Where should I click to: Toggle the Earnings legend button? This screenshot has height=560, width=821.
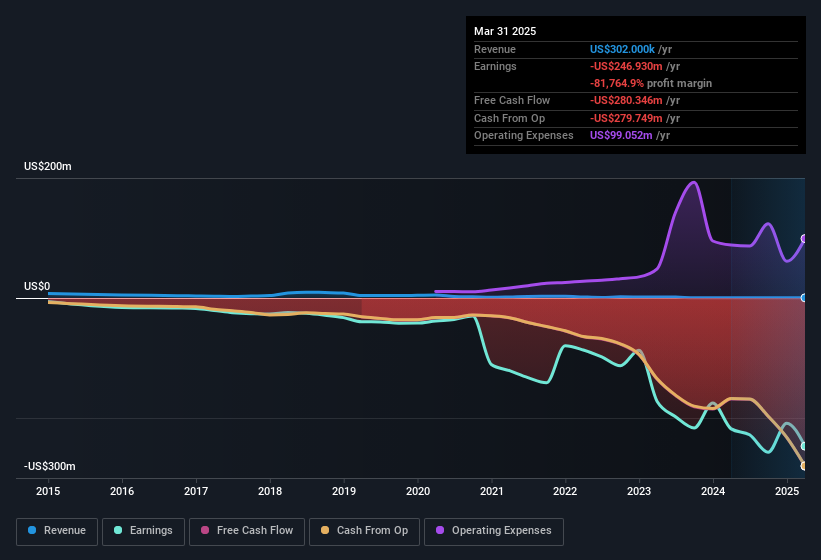(143, 531)
